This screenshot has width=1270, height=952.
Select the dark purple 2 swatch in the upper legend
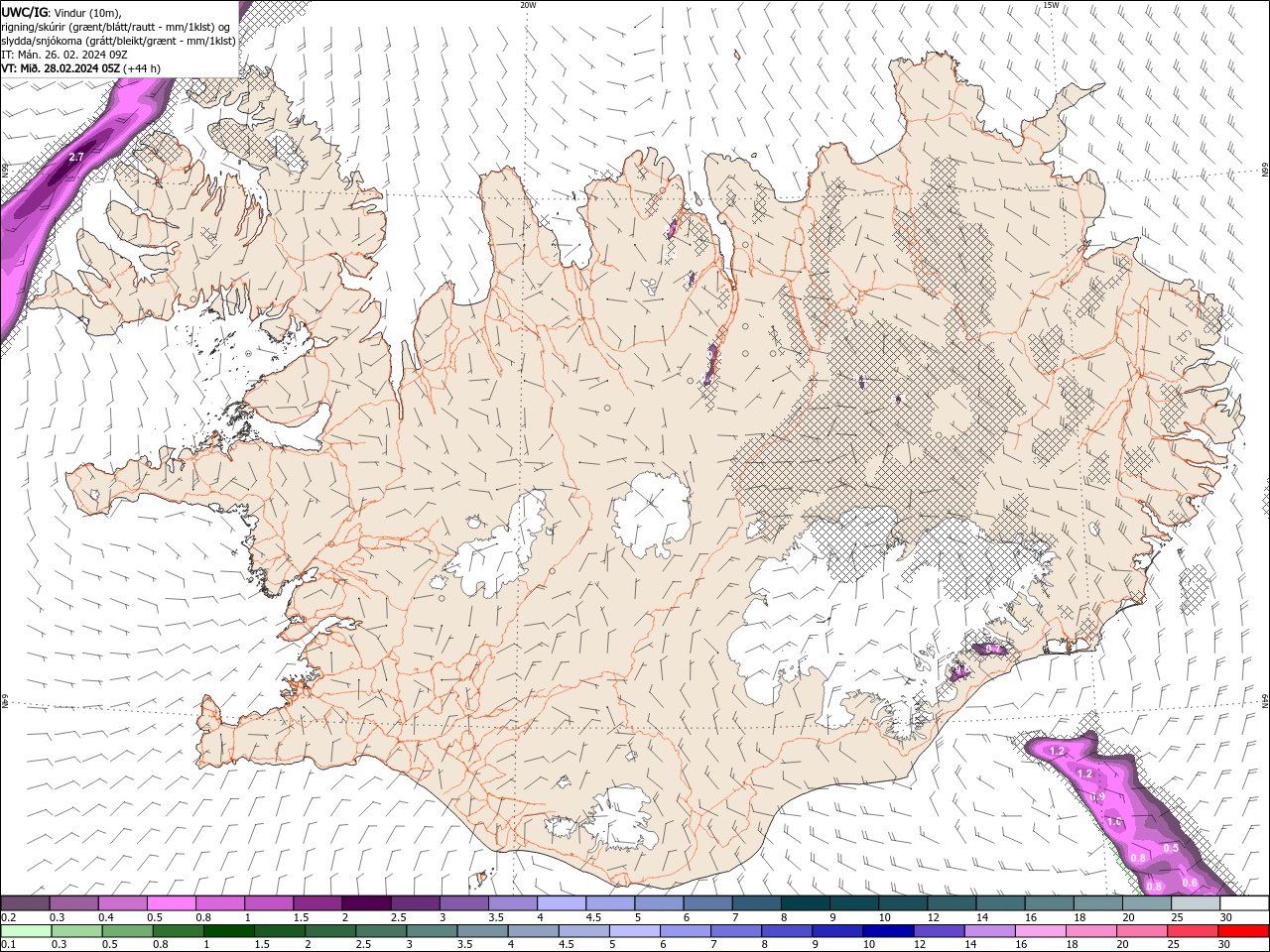[366, 903]
